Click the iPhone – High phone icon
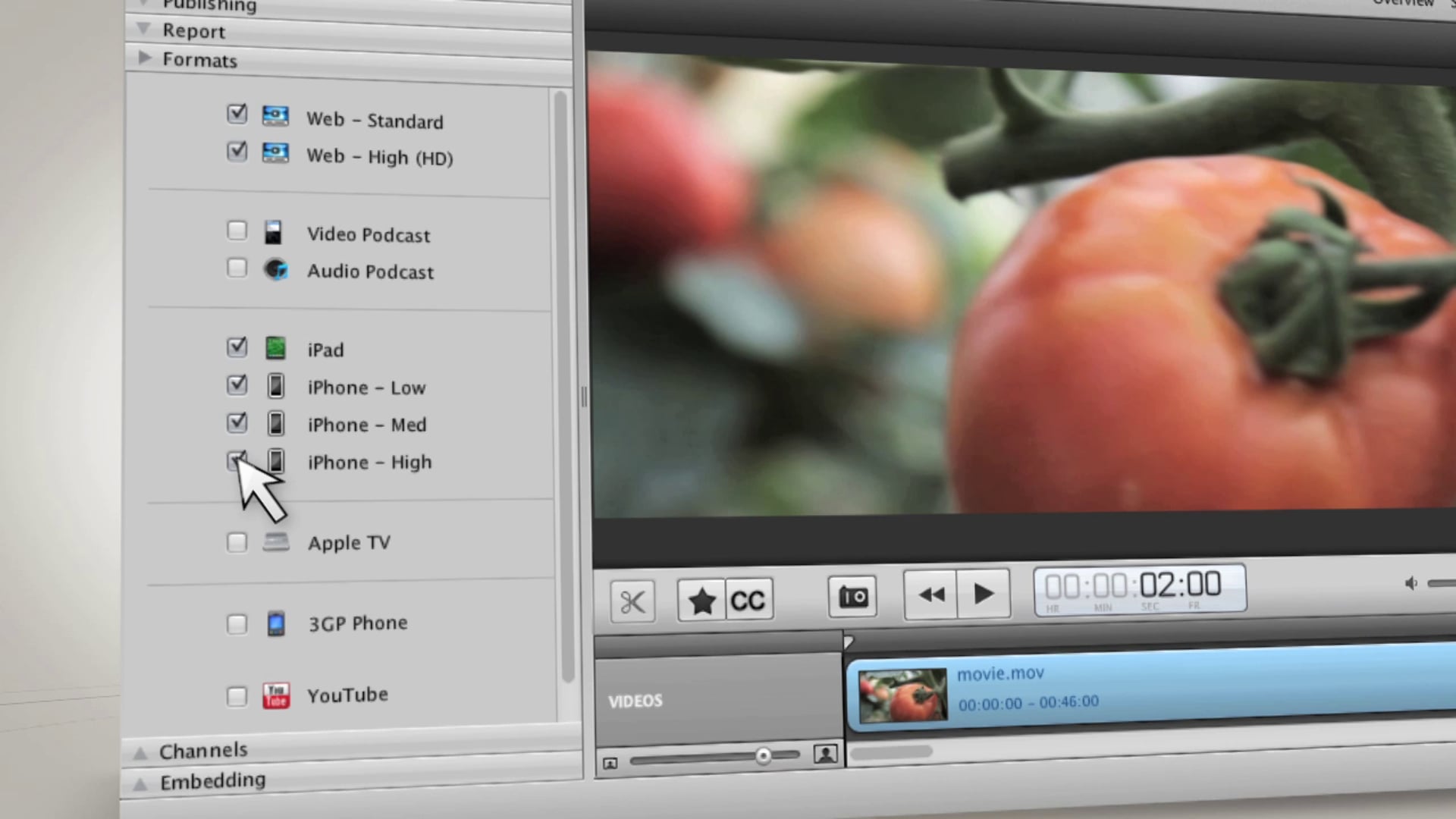 (x=276, y=461)
